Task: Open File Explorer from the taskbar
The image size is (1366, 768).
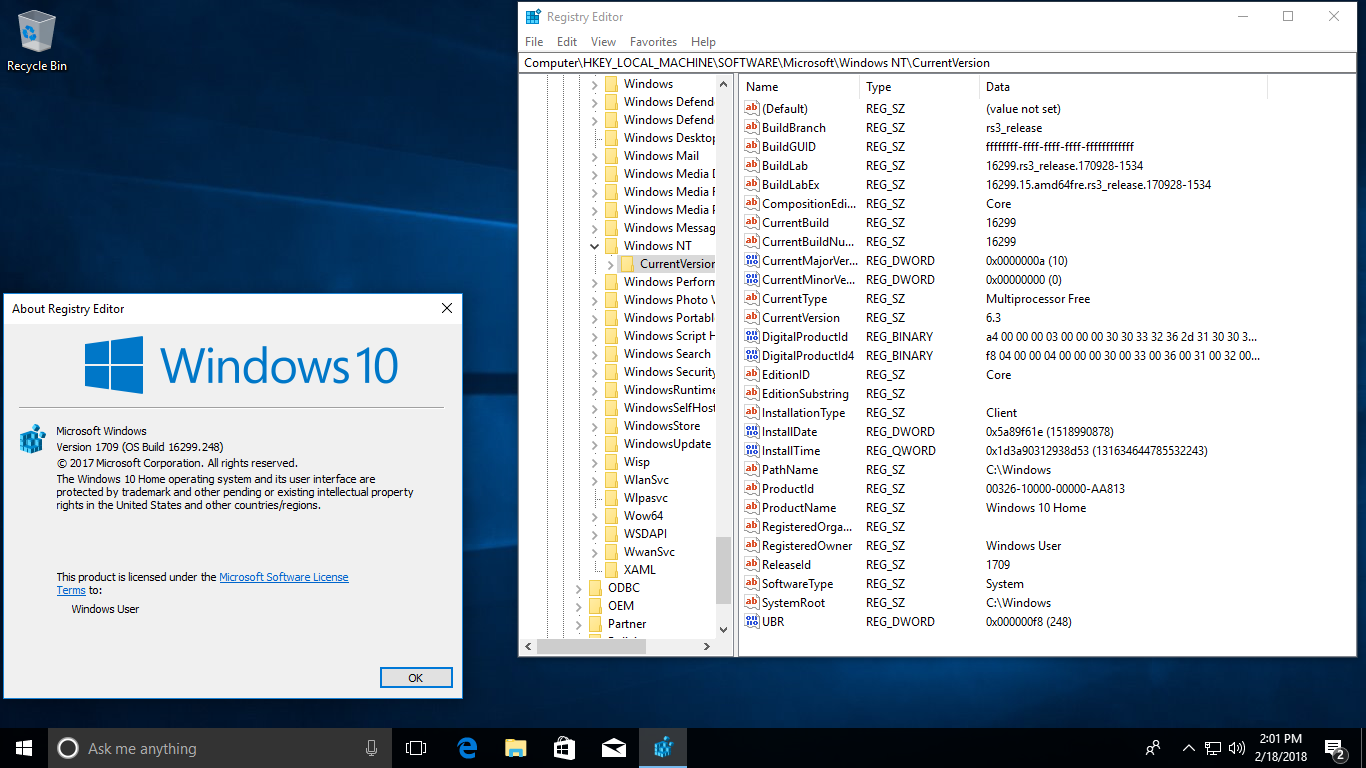Action: click(x=516, y=748)
